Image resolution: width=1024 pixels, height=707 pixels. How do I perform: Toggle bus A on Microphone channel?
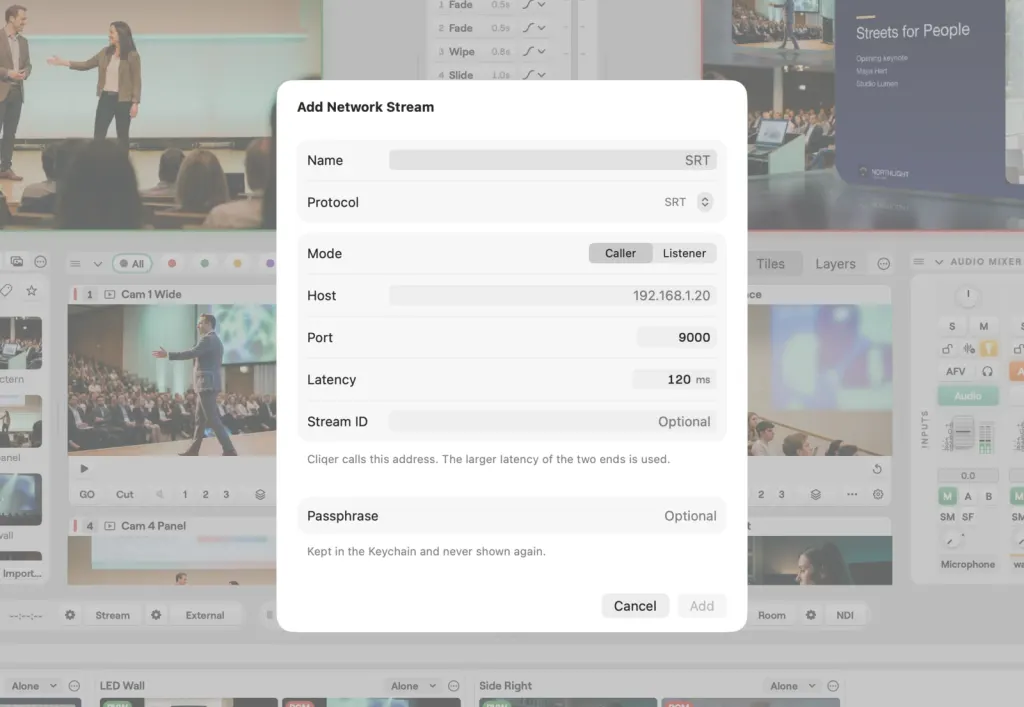(x=968, y=496)
